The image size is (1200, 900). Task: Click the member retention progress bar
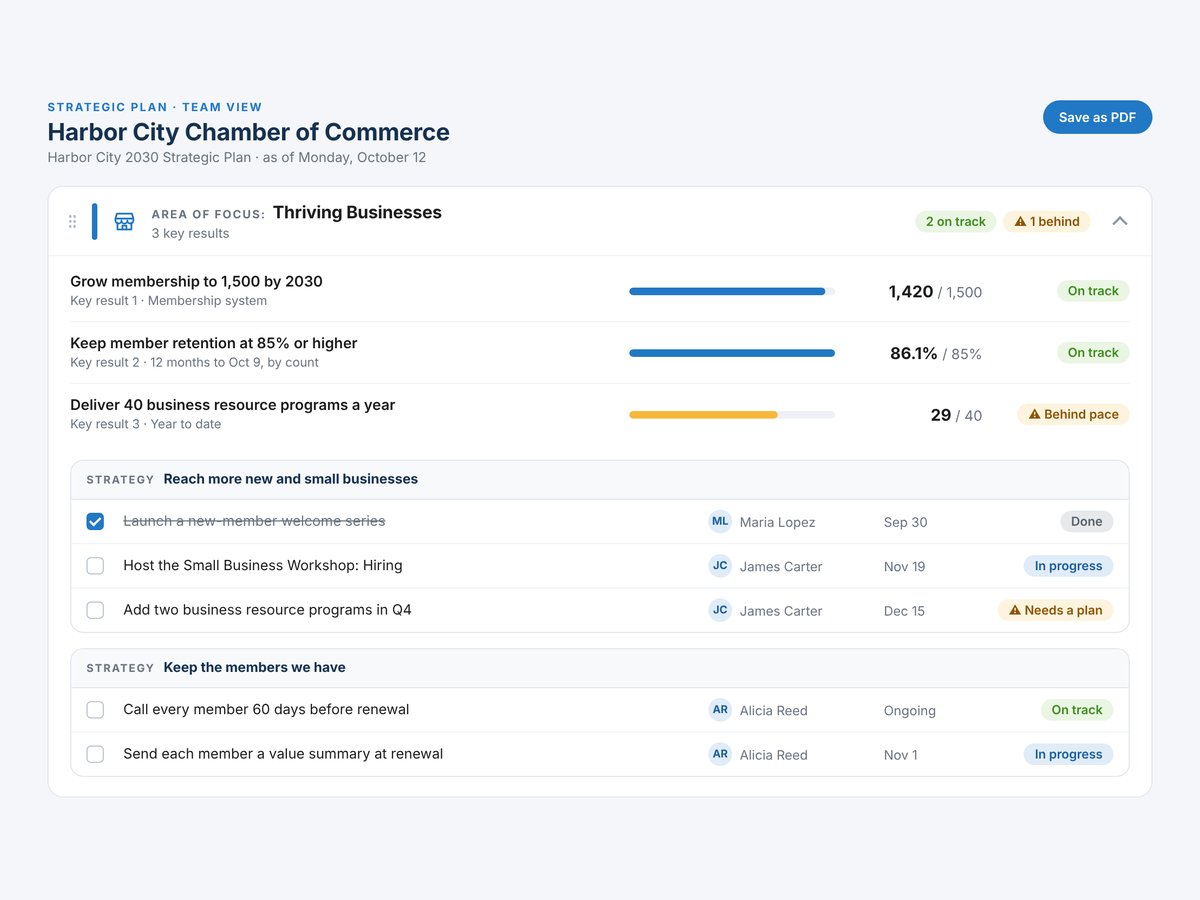pyautogui.click(x=732, y=353)
